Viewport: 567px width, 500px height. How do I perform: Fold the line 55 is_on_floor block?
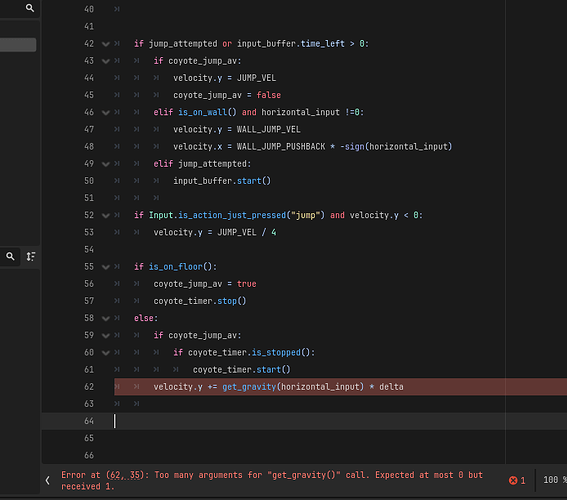[x=106, y=267]
